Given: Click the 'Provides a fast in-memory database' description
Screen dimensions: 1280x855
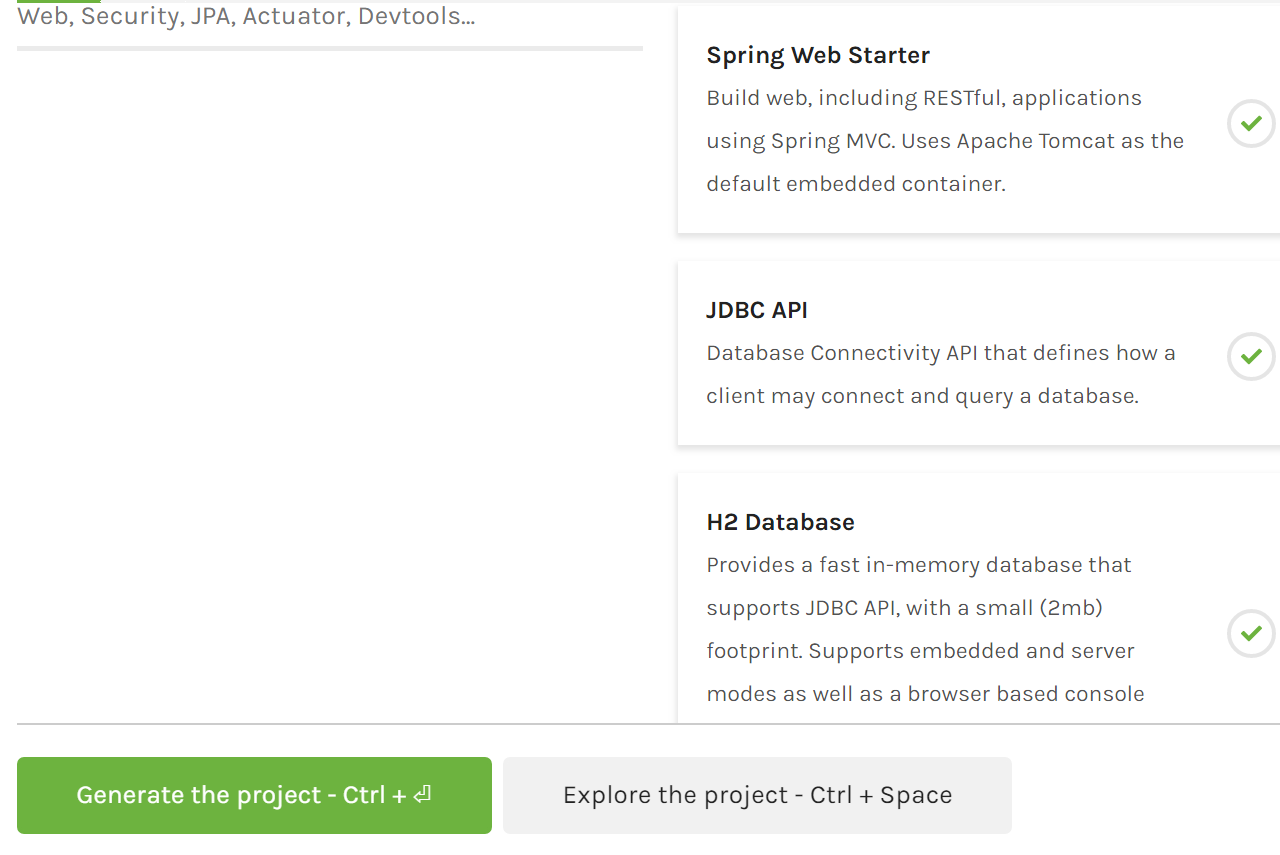Looking at the screenshot, I should tap(925, 629).
